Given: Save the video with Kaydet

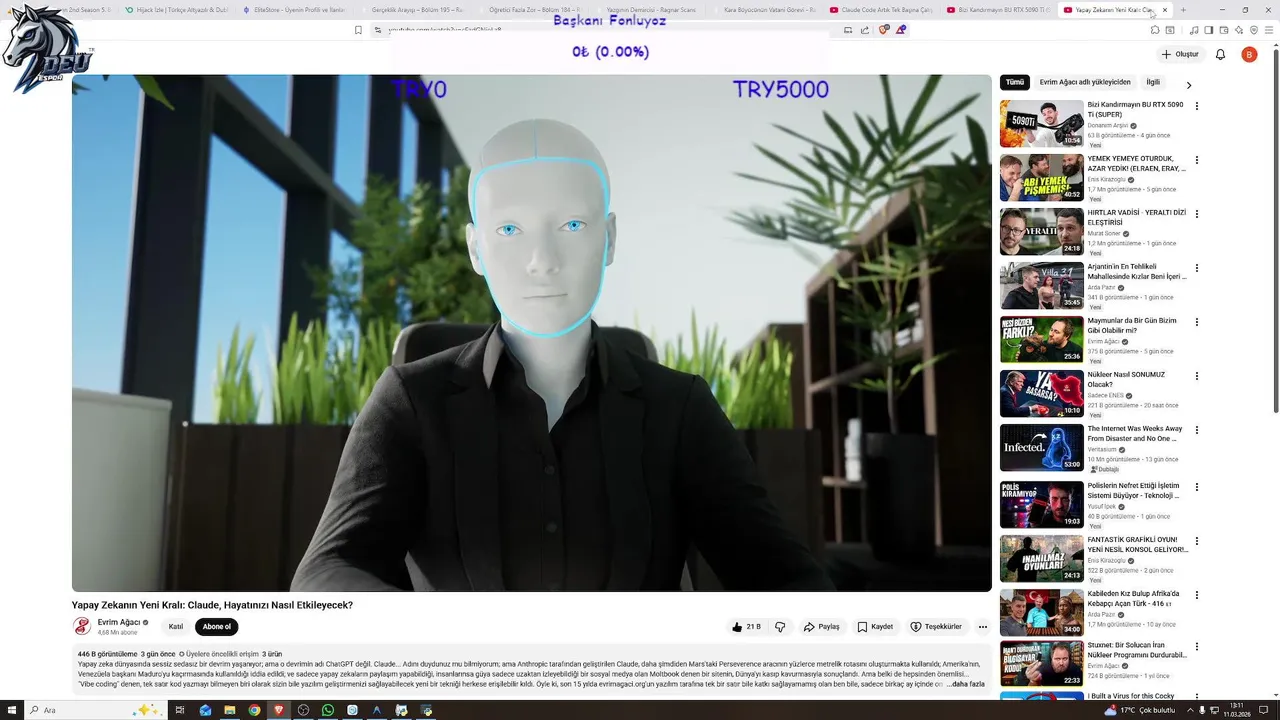Looking at the screenshot, I should tap(875, 627).
